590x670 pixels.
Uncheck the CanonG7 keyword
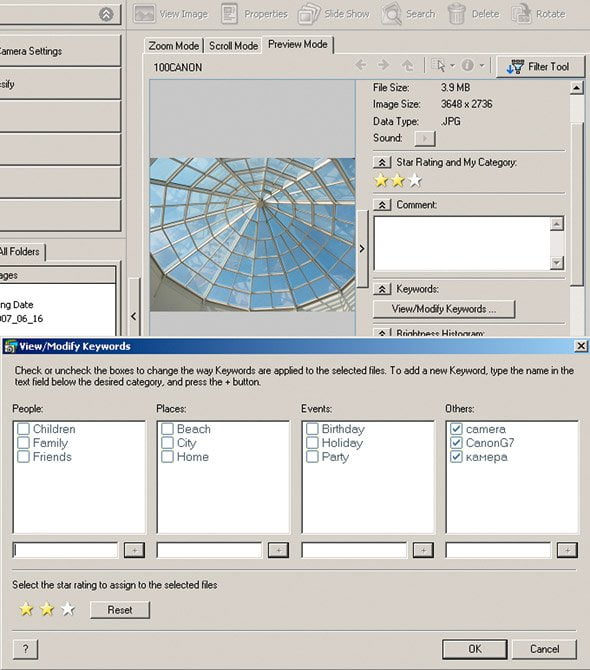(x=456, y=443)
